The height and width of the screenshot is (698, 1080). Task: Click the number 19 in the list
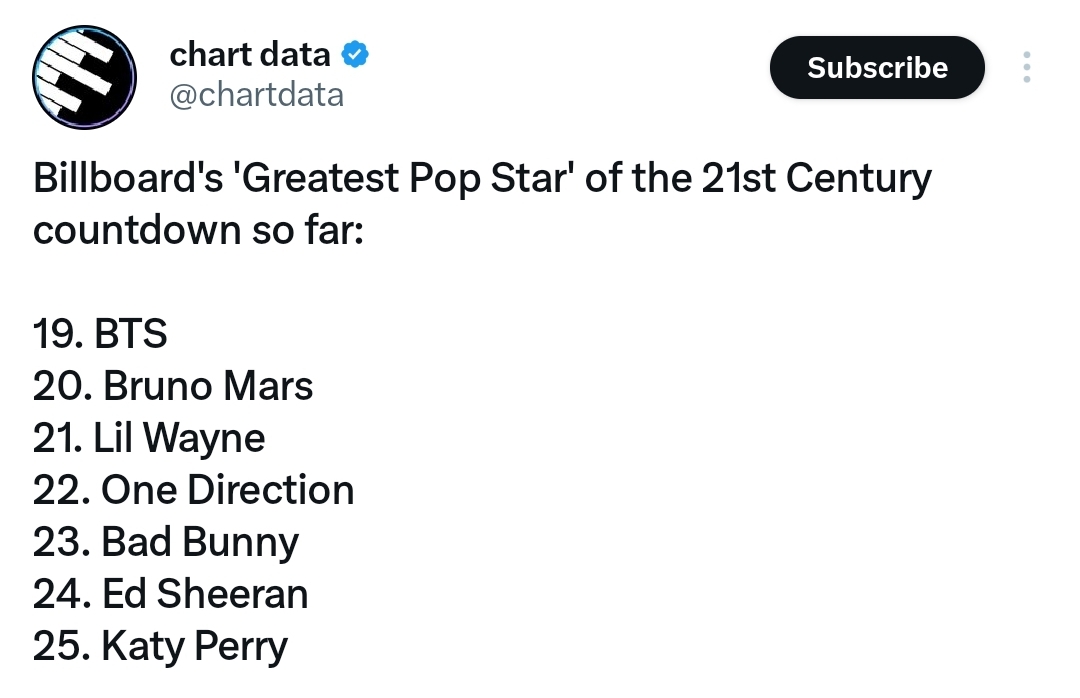[54, 333]
